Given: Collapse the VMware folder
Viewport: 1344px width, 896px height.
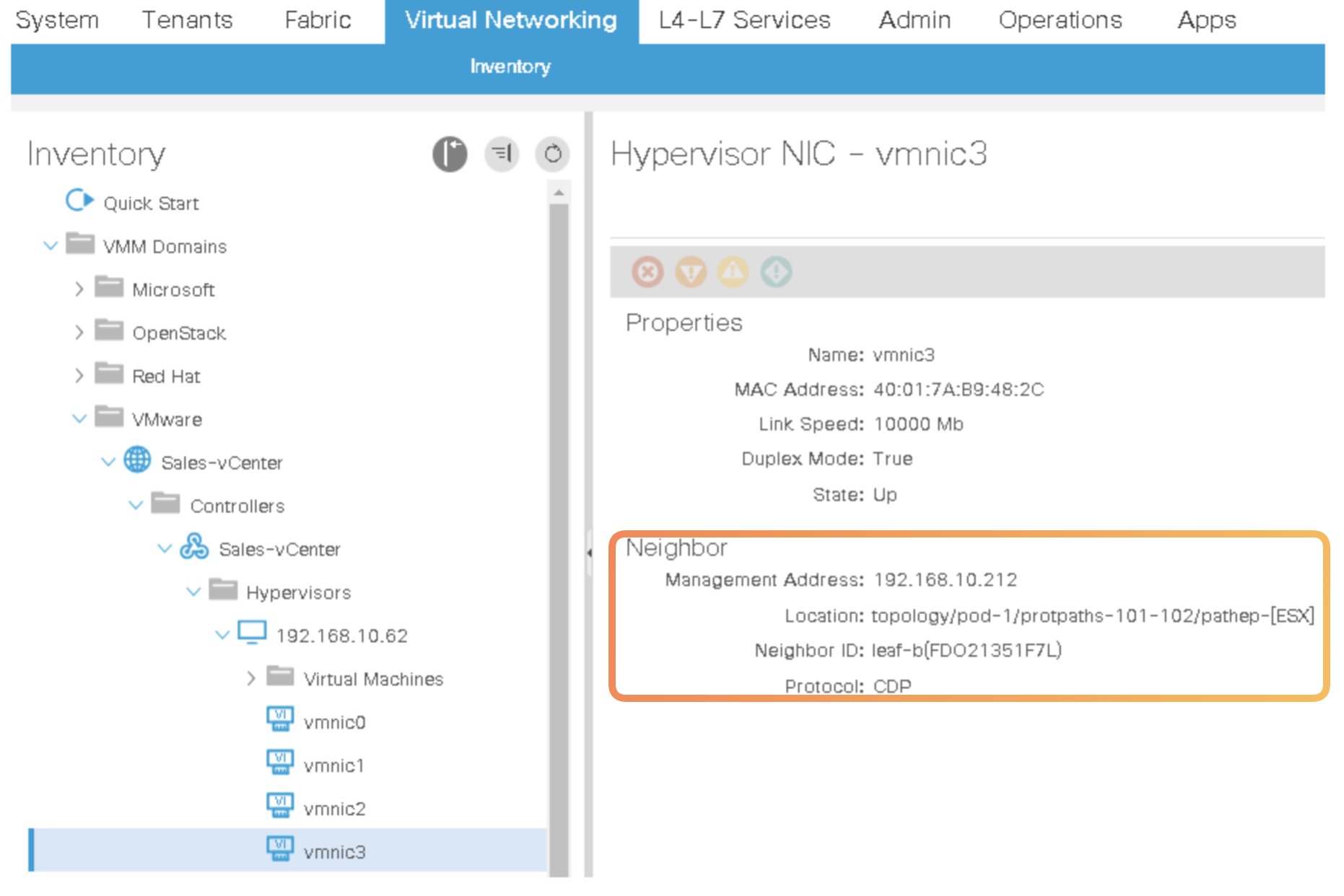Looking at the screenshot, I should coord(79,419).
